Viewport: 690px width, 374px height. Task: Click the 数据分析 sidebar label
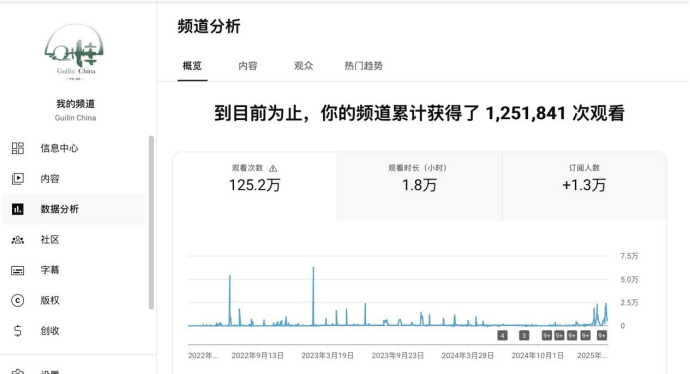coord(59,209)
